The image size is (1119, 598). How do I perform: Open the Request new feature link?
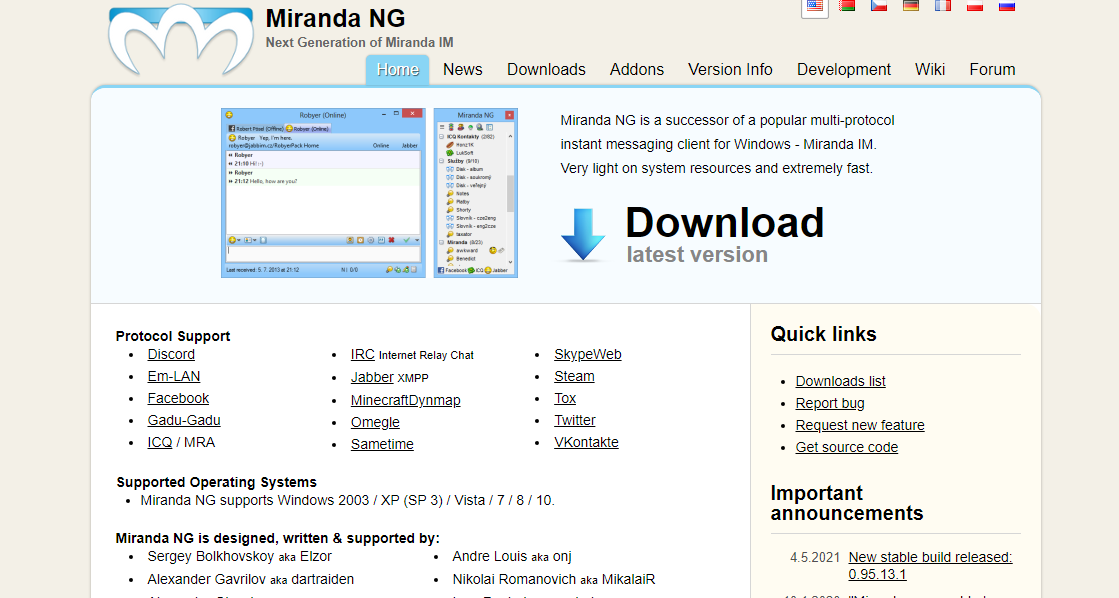click(860, 426)
